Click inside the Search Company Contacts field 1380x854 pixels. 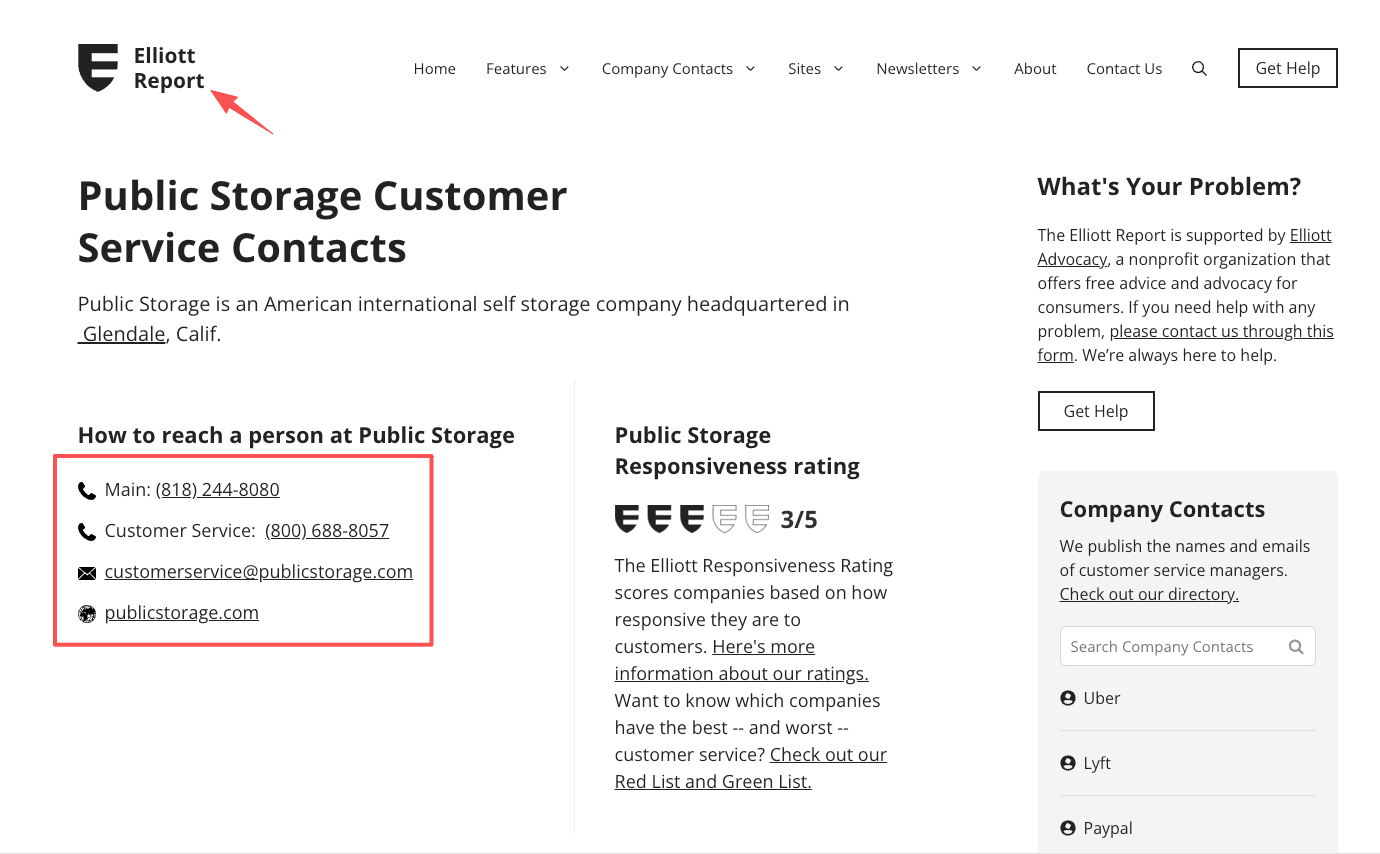tap(1160, 646)
